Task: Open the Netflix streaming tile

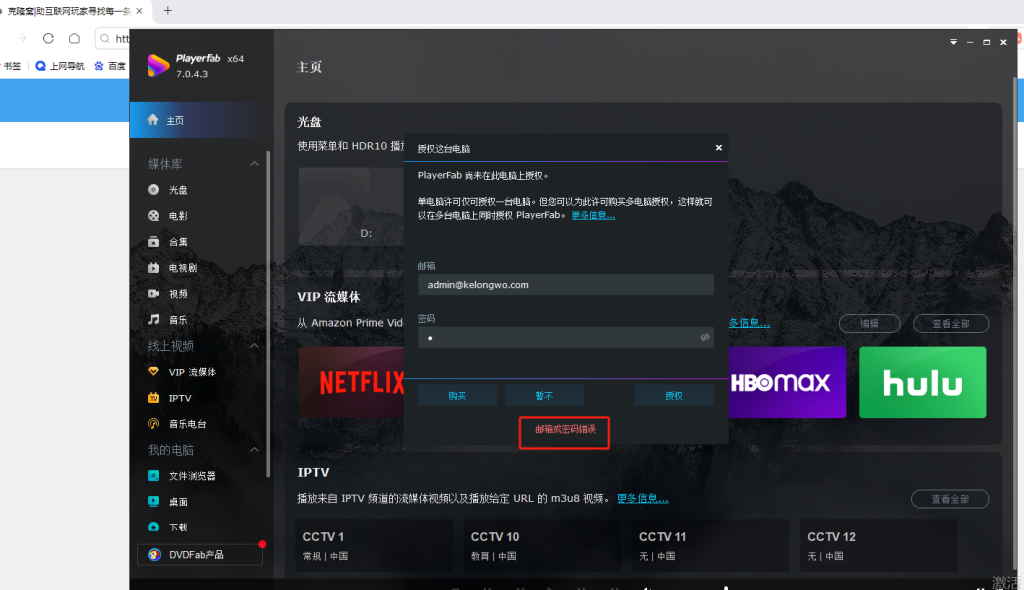Action: pyautogui.click(x=351, y=382)
